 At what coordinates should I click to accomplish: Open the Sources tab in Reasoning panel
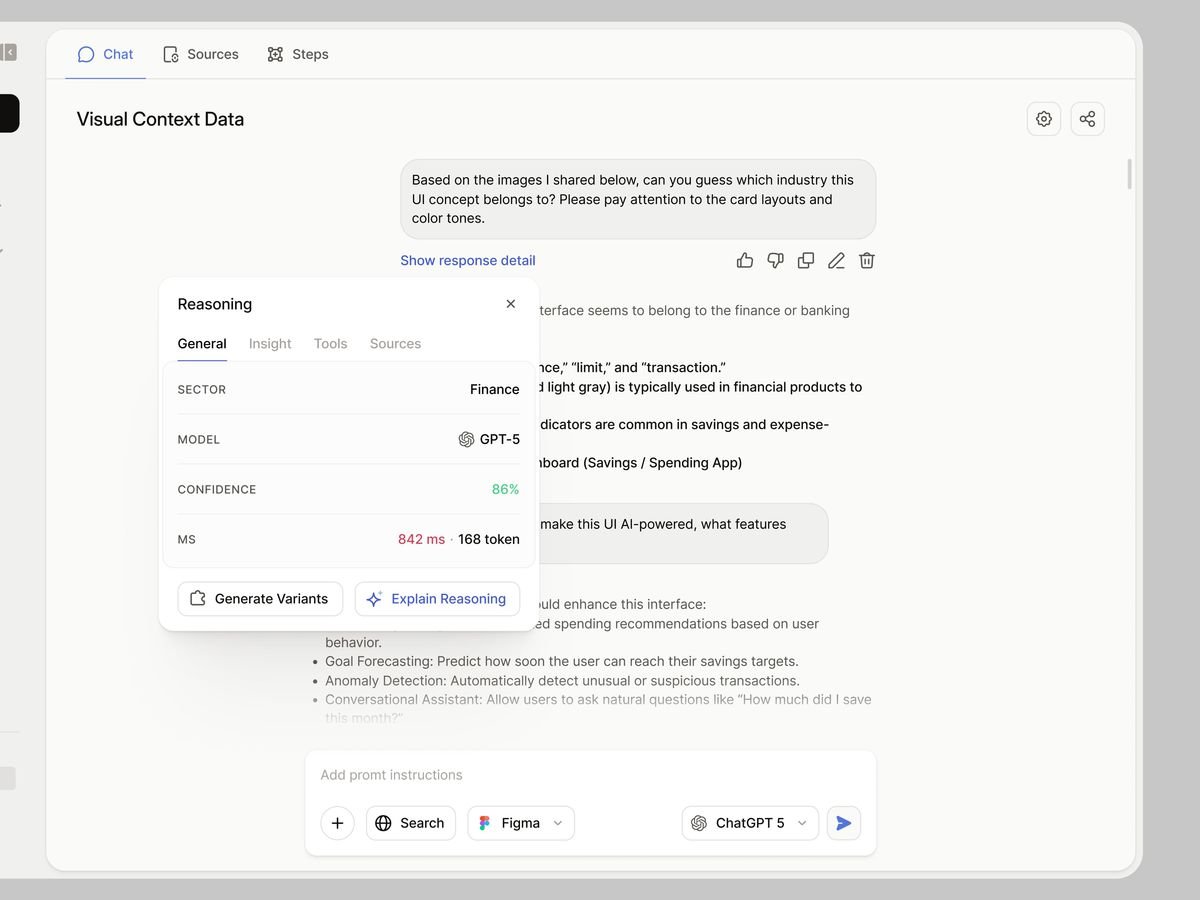pos(395,343)
